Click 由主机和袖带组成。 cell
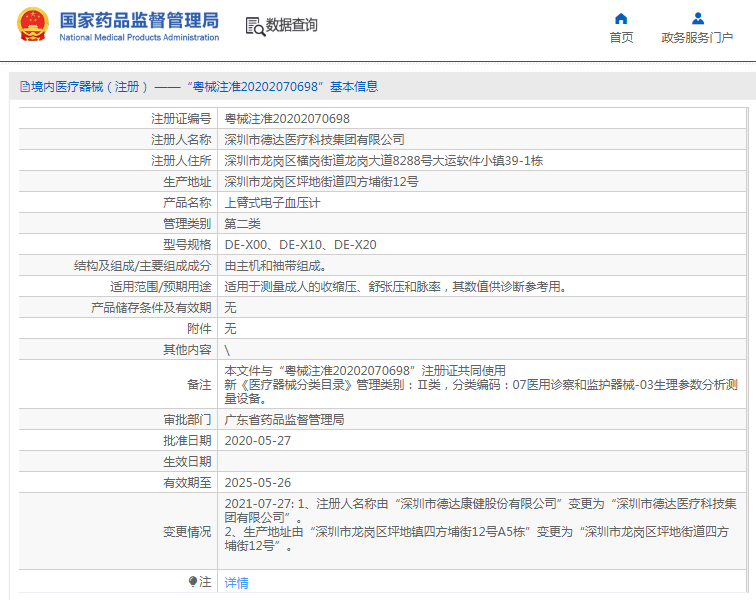The image size is (756, 600). click(x=276, y=266)
